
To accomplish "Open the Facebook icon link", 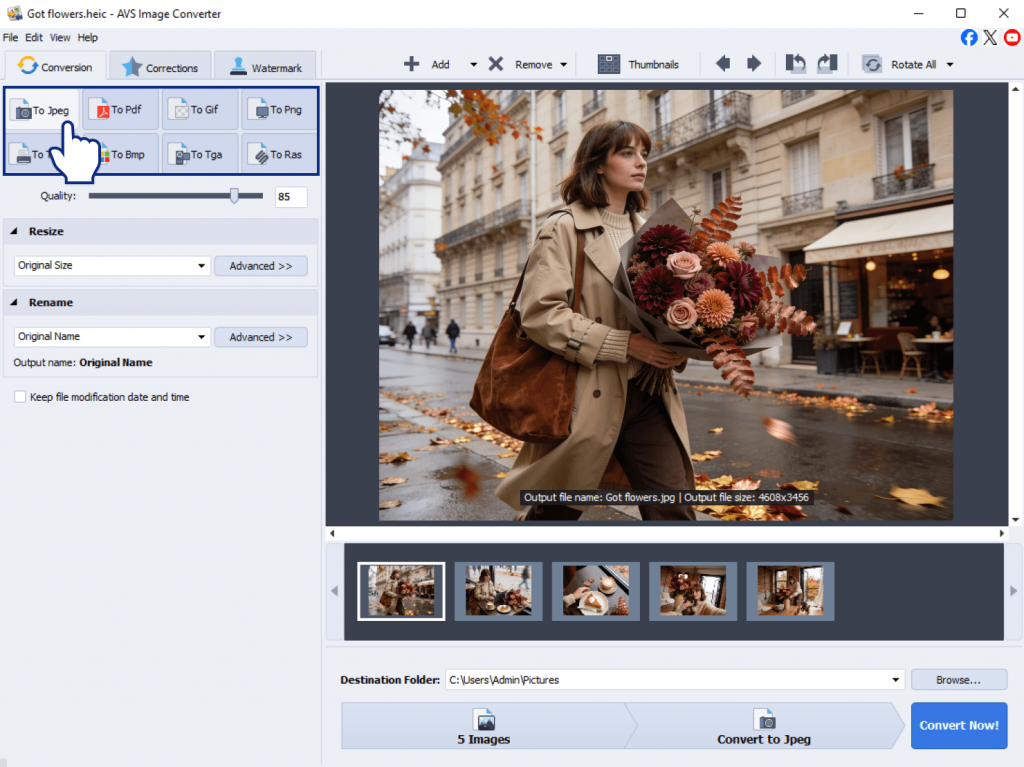I will pos(969,37).
